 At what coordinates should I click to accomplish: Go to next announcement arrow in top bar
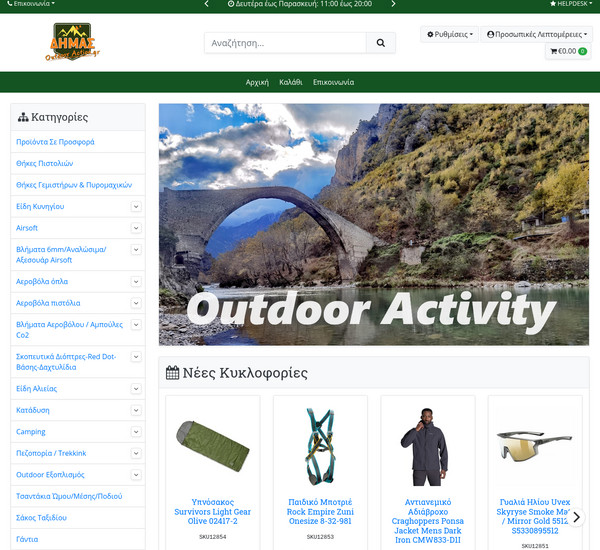click(x=393, y=4)
